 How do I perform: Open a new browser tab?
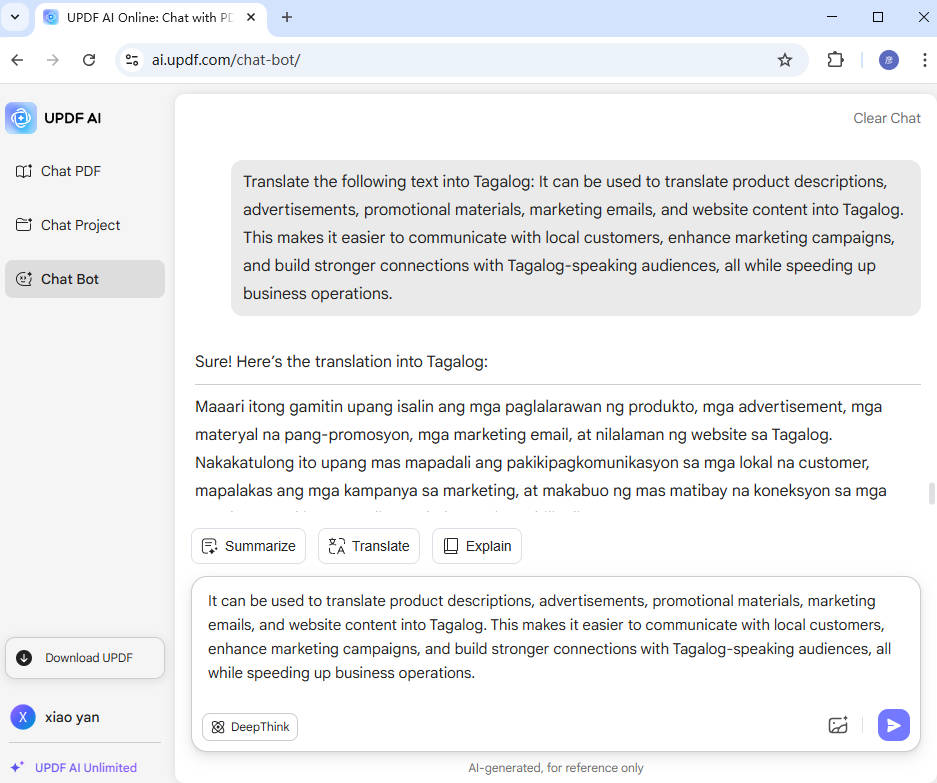[x=287, y=17]
